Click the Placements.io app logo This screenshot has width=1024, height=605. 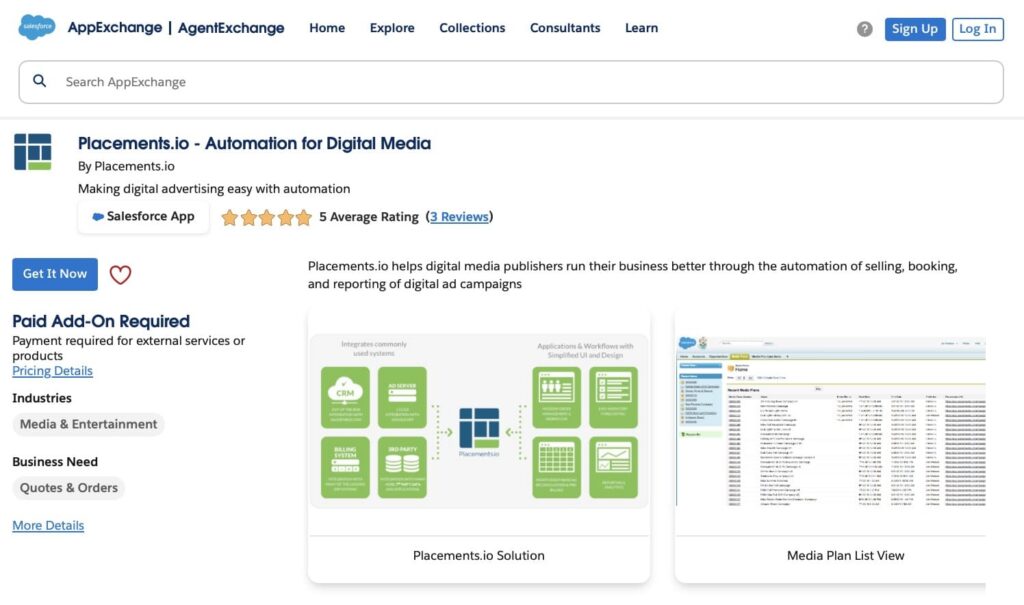point(33,152)
